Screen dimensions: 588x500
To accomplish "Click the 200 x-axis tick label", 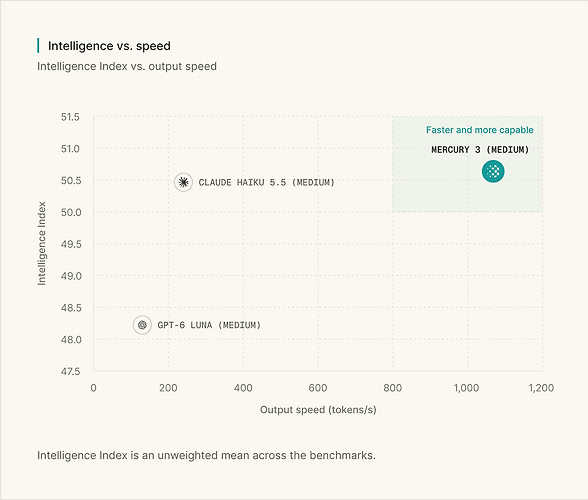I will point(168,388).
